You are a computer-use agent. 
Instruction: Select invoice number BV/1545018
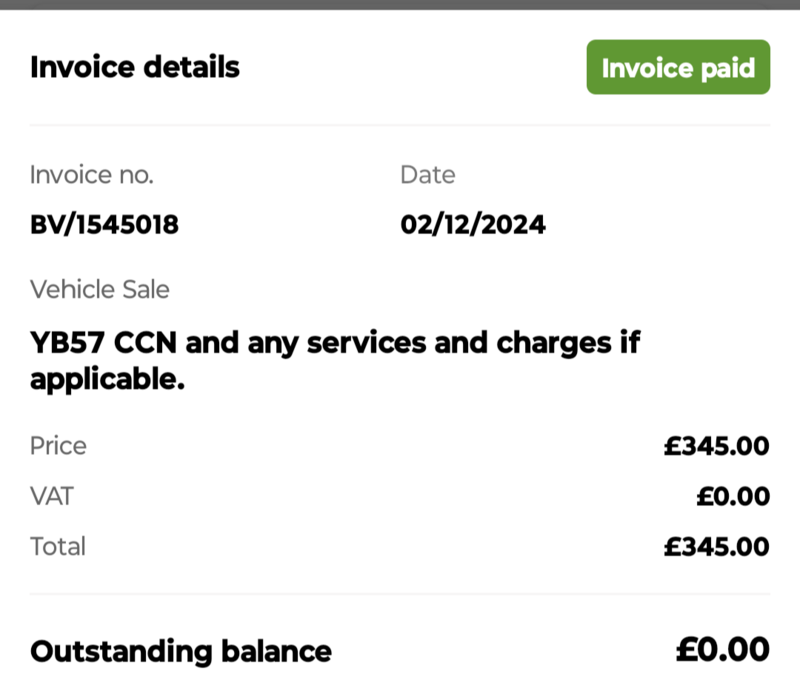click(x=105, y=224)
